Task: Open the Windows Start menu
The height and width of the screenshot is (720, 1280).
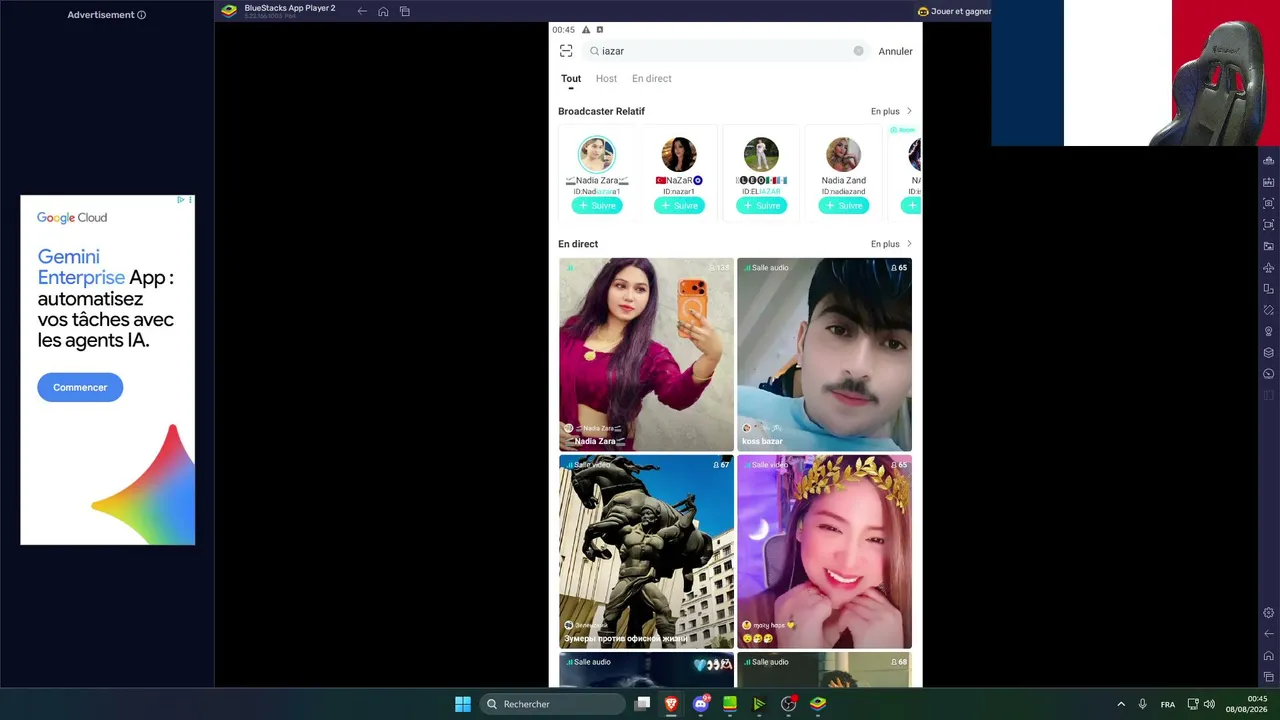Action: (x=463, y=704)
